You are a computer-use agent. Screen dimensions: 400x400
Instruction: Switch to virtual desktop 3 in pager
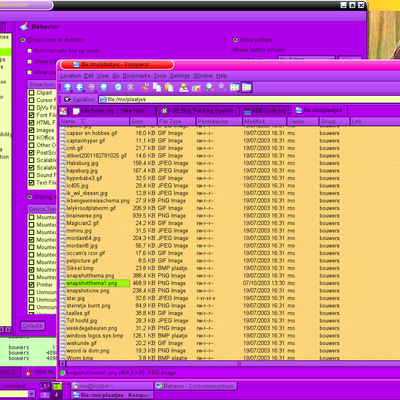point(44,395)
